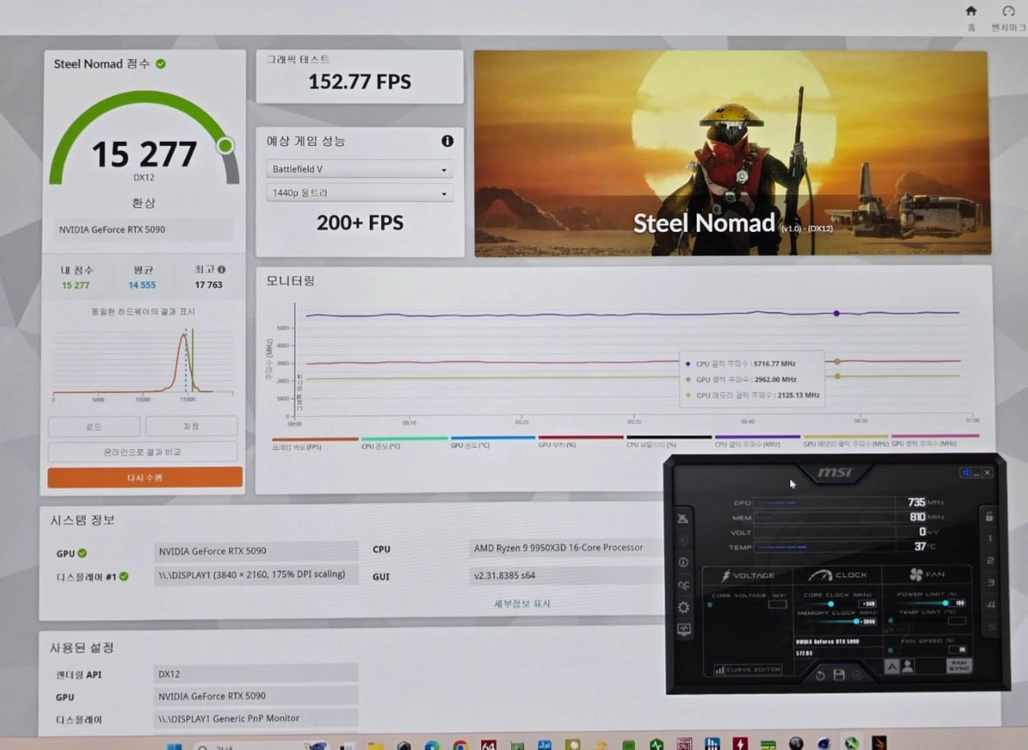Screen dimensions: 1028x750
Task: Click \\.\DISPLAY1 Generic PnP Monitor field
Action: point(256,719)
